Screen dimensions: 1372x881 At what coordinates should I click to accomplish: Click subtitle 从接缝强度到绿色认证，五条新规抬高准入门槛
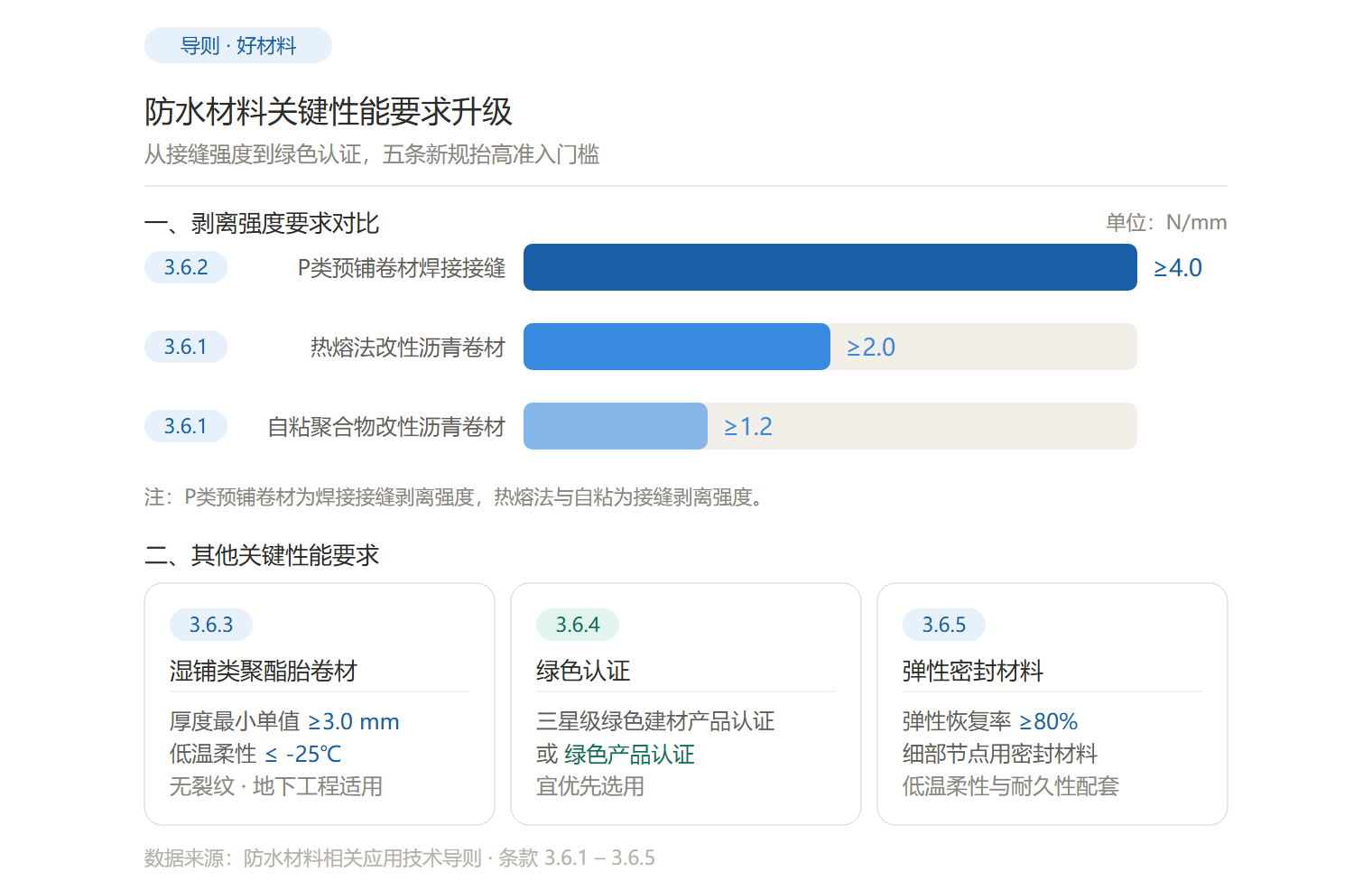click(x=372, y=154)
